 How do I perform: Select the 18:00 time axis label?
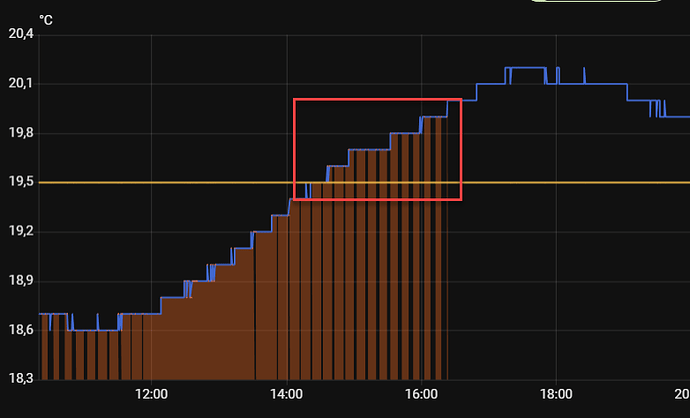pos(556,393)
